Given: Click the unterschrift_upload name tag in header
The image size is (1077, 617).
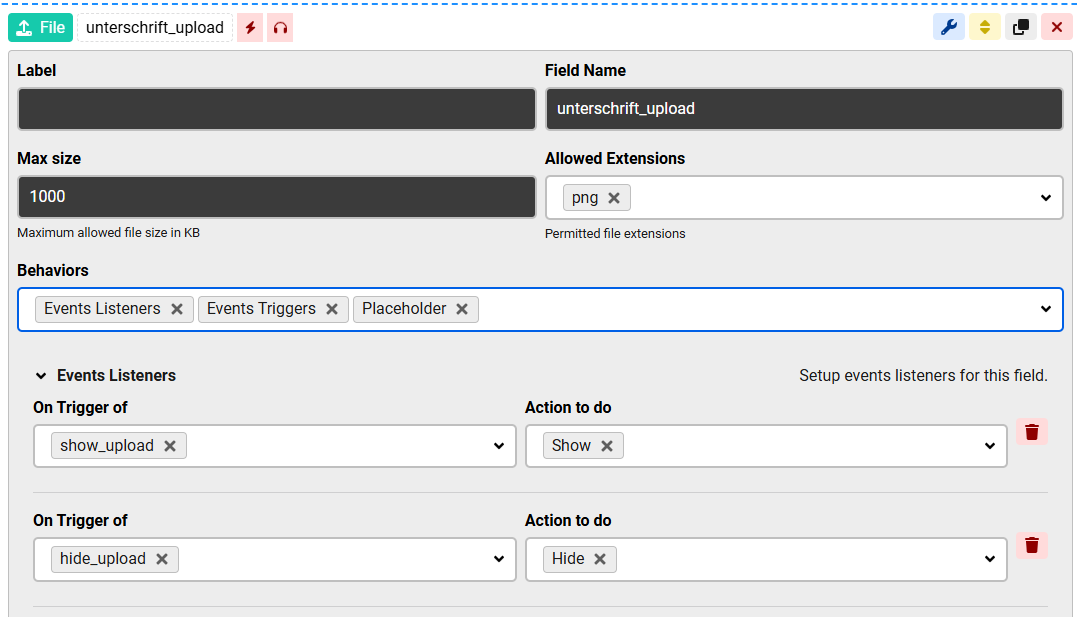Looking at the screenshot, I should click(155, 27).
